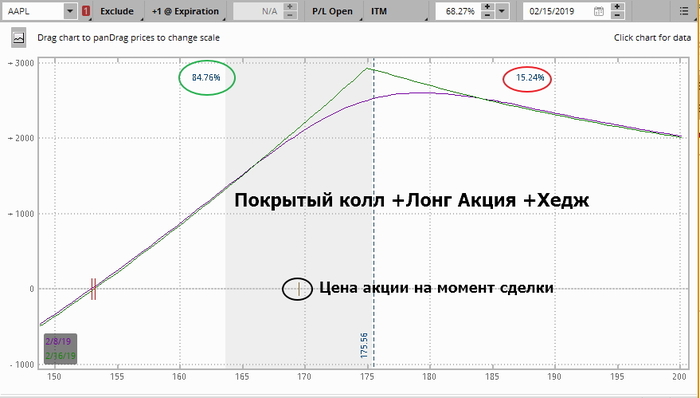Click the peak of the green expiration curve
Viewport: 700px width, 398px height.
point(367,68)
